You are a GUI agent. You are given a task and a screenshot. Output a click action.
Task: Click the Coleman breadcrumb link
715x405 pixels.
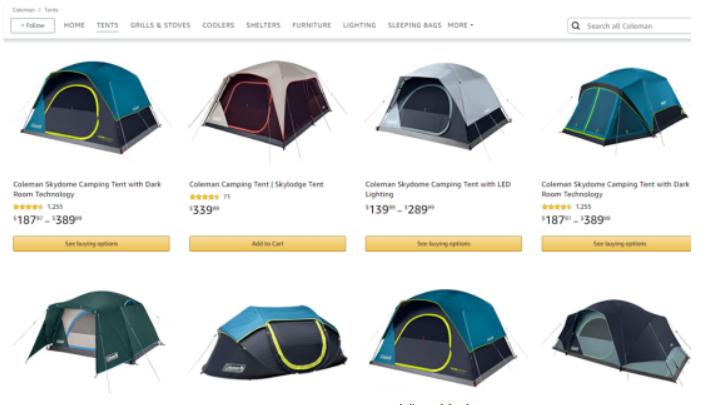click(x=24, y=10)
